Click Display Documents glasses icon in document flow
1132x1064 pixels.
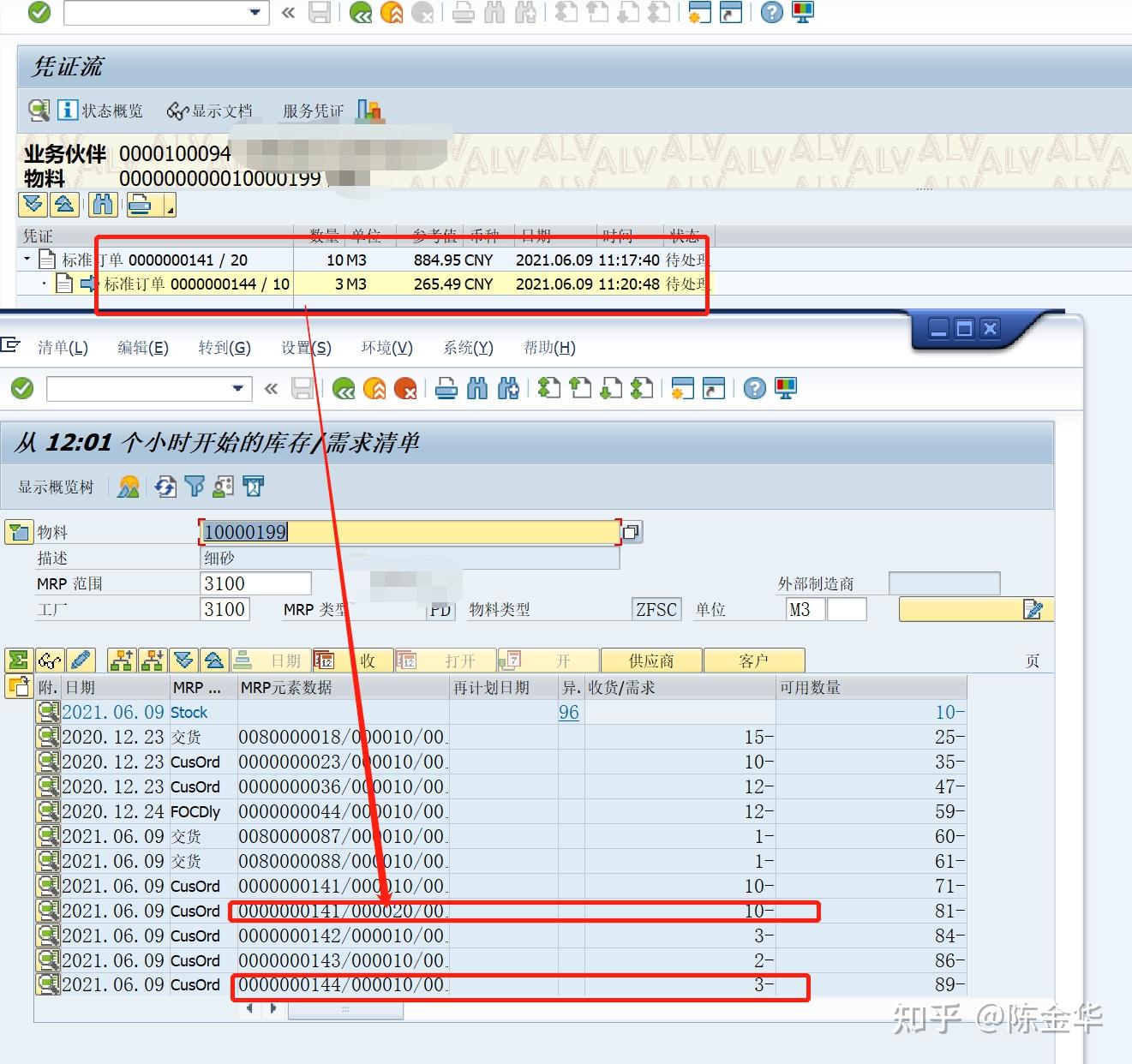pyautogui.click(x=177, y=111)
